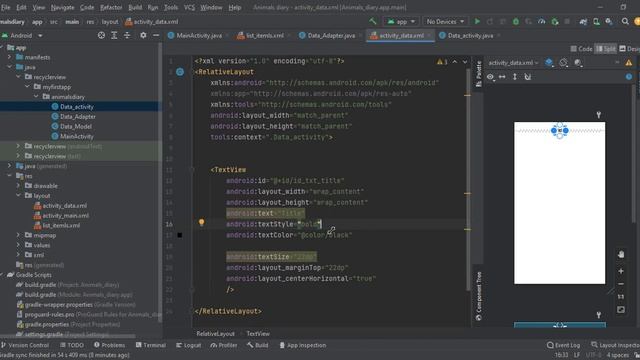
Task: Click the Make Project hammer icon
Action: [373, 21]
